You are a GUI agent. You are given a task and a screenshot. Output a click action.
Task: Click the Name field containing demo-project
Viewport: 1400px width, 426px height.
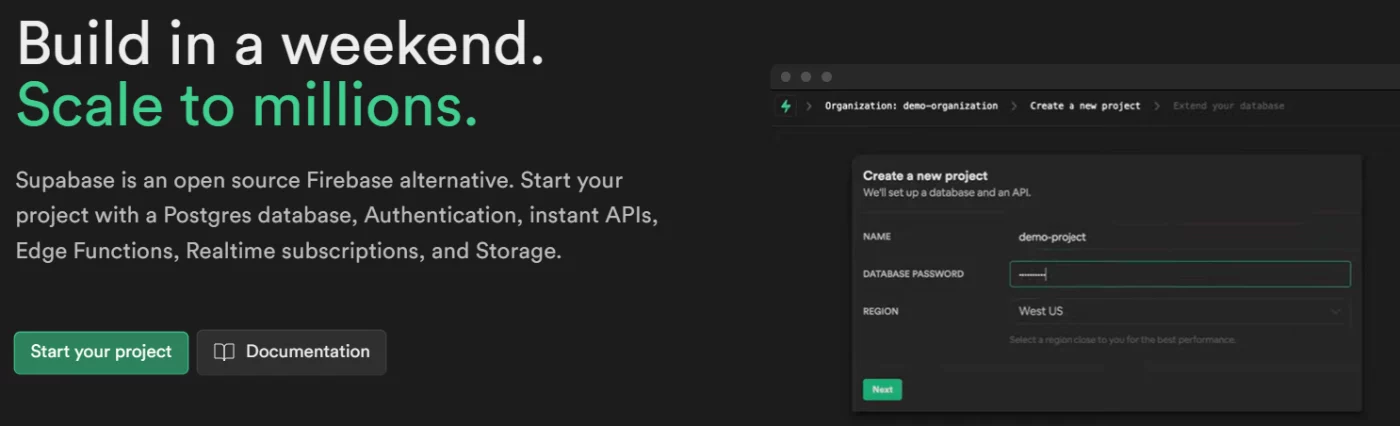tap(1180, 237)
